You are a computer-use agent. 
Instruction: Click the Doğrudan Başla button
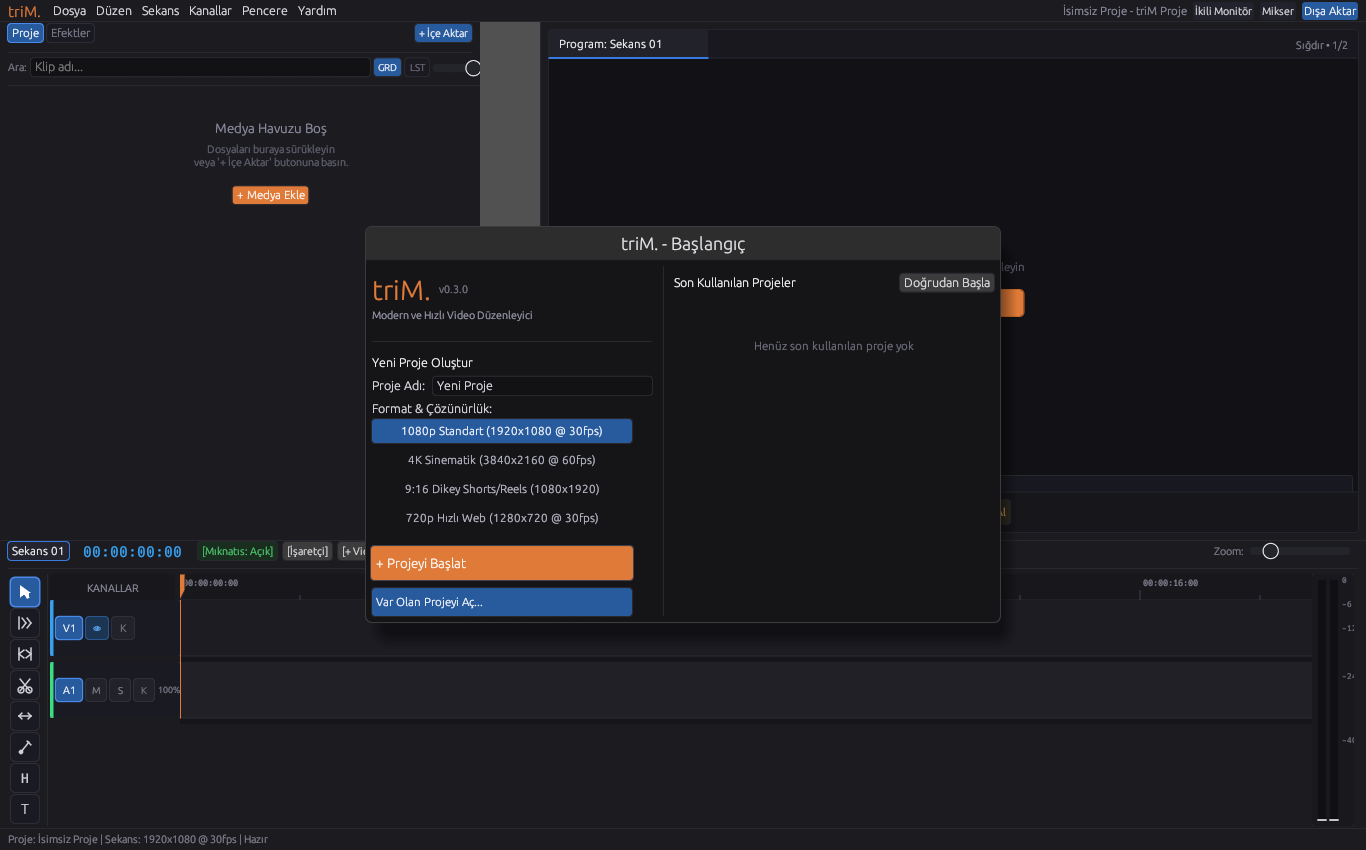pos(947,283)
